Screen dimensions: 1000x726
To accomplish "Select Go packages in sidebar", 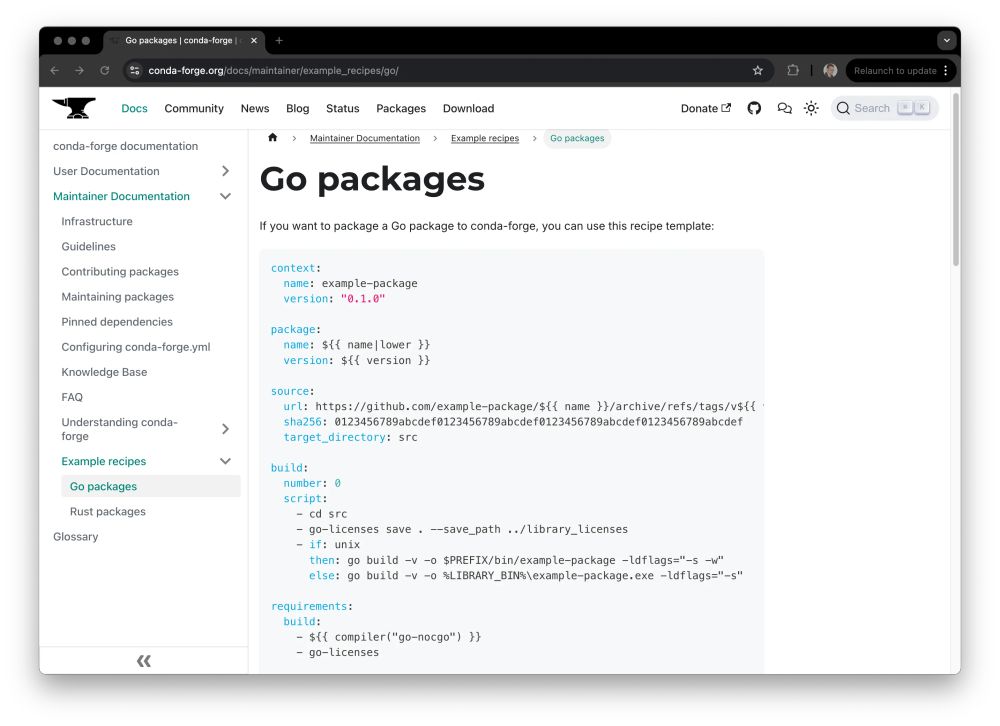I will coord(151,486).
